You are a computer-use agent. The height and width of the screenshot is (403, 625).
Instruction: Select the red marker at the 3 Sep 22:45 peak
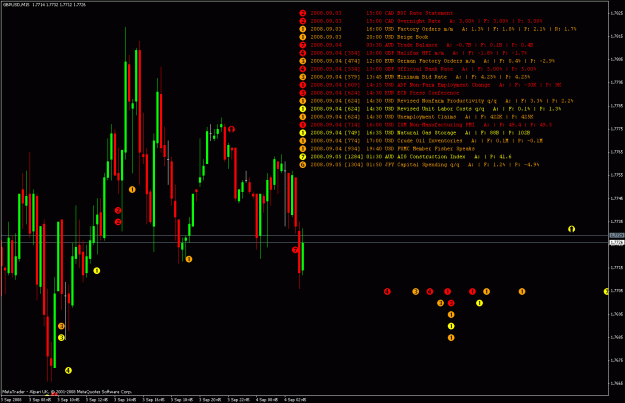pyautogui.click(x=232, y=129)
